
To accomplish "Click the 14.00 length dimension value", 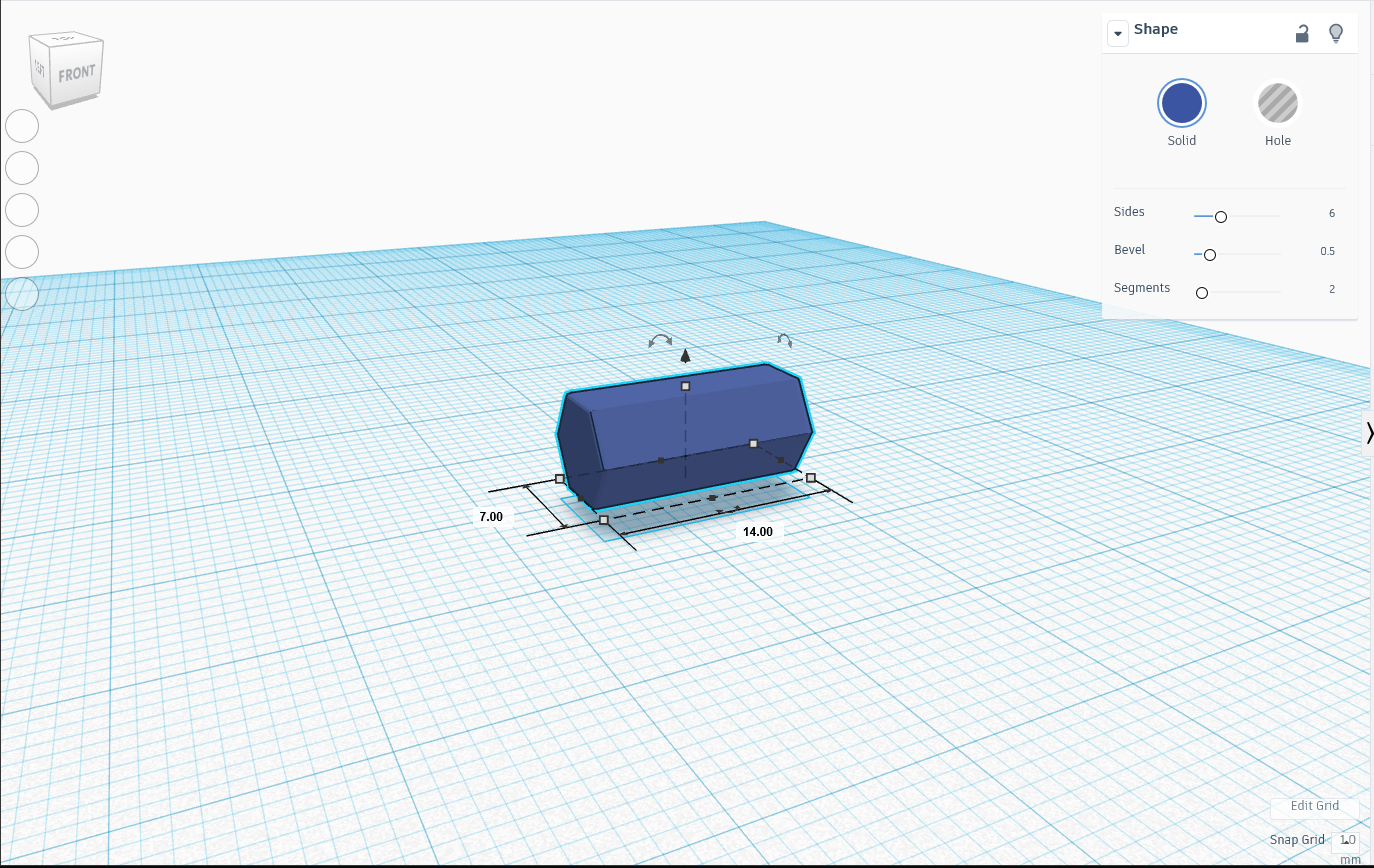I will click(x=757, y=531).
